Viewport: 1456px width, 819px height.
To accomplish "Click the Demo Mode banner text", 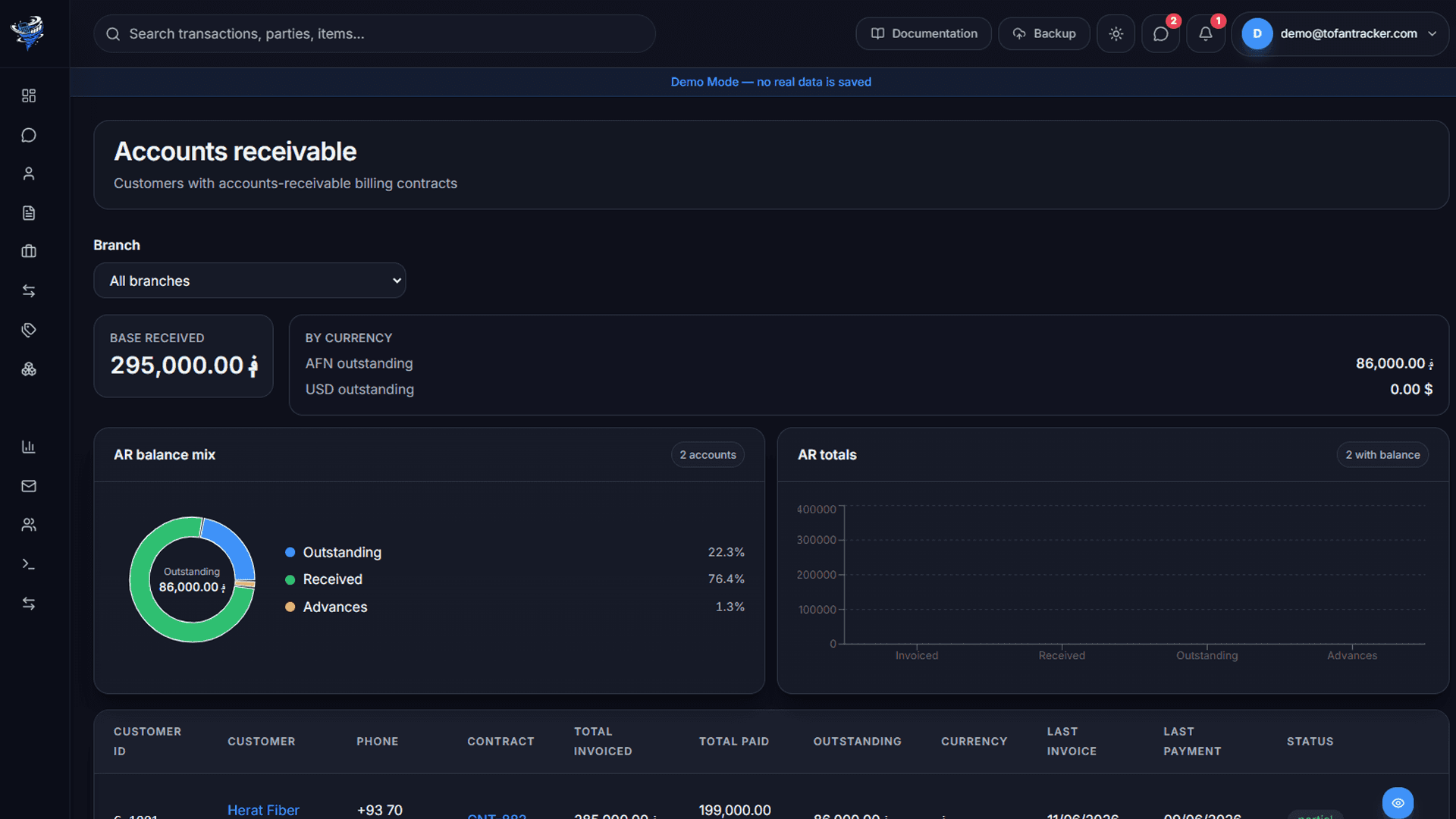I will point(770,82).
